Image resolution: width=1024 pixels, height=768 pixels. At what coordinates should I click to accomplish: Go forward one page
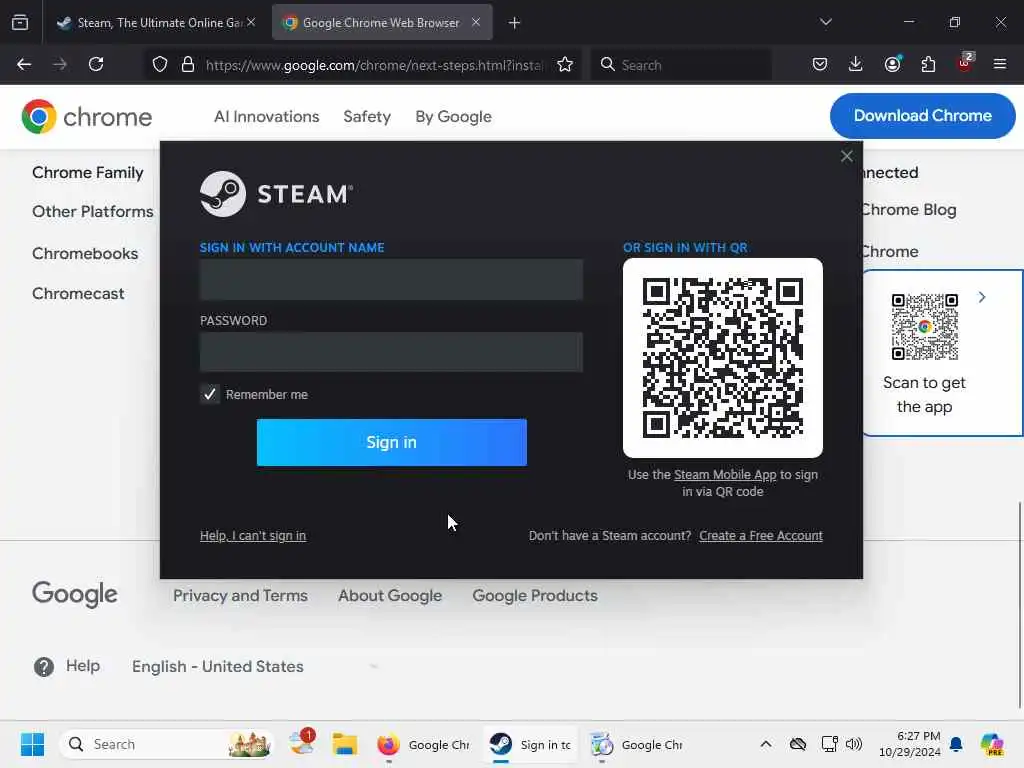[60, 64]
